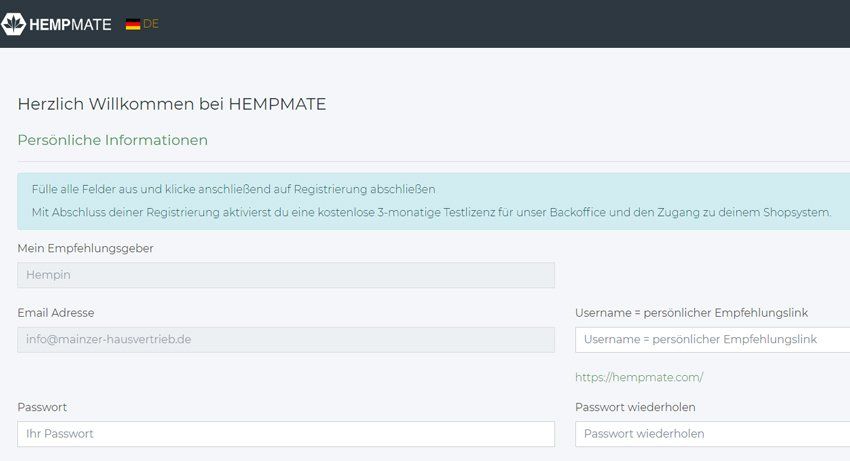This screenshot has width=850, height=461.
Task: Focus the Username input field
Action: click(712, 340)
